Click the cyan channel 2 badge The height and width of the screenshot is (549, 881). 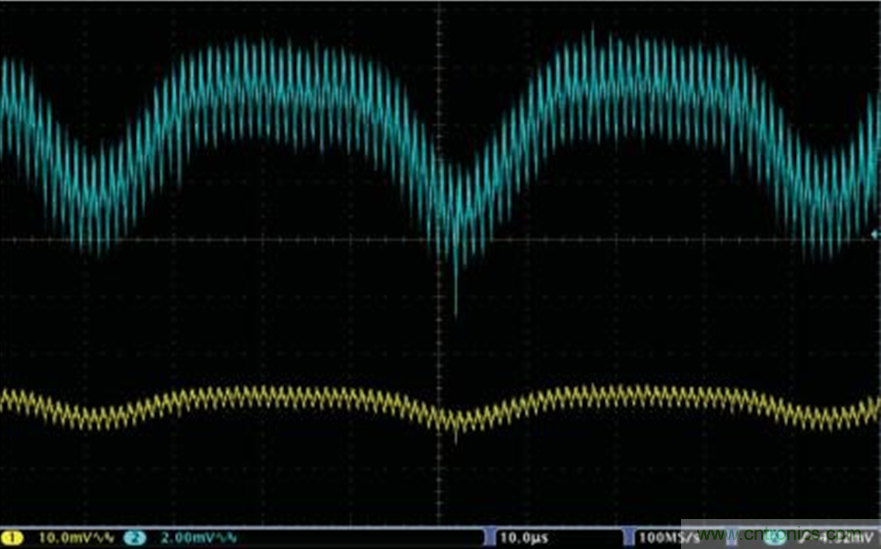133,538
